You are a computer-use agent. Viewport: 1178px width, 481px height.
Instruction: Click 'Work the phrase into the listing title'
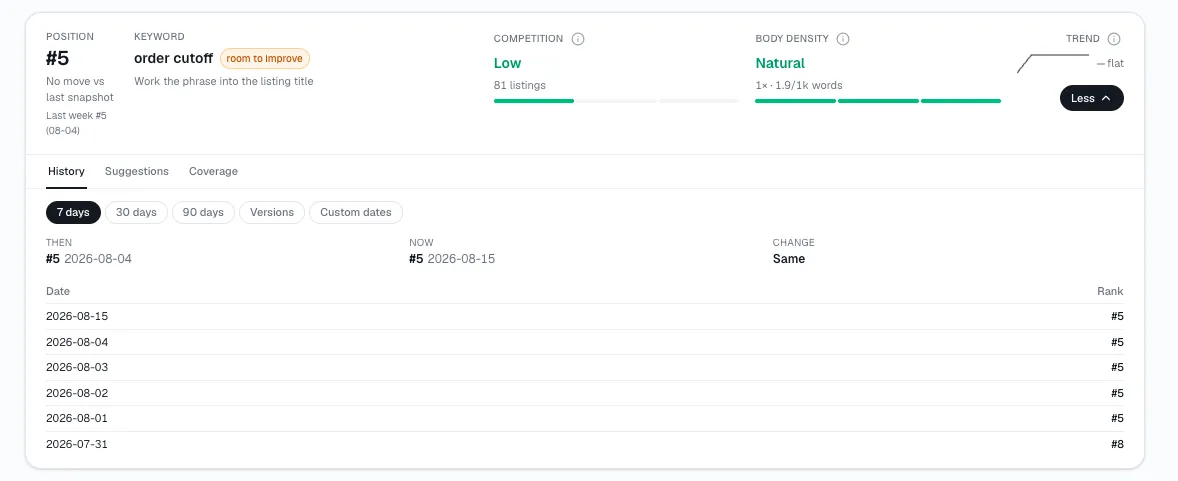click(x=224, y=81)
